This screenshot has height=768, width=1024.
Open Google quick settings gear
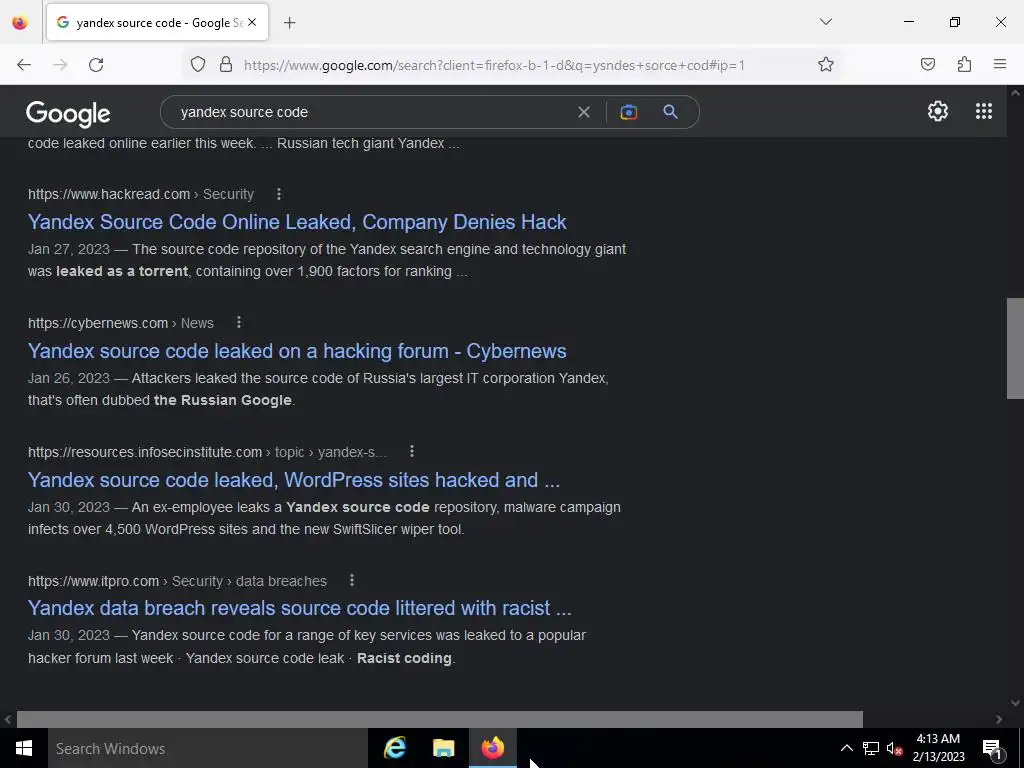[938, 111]
